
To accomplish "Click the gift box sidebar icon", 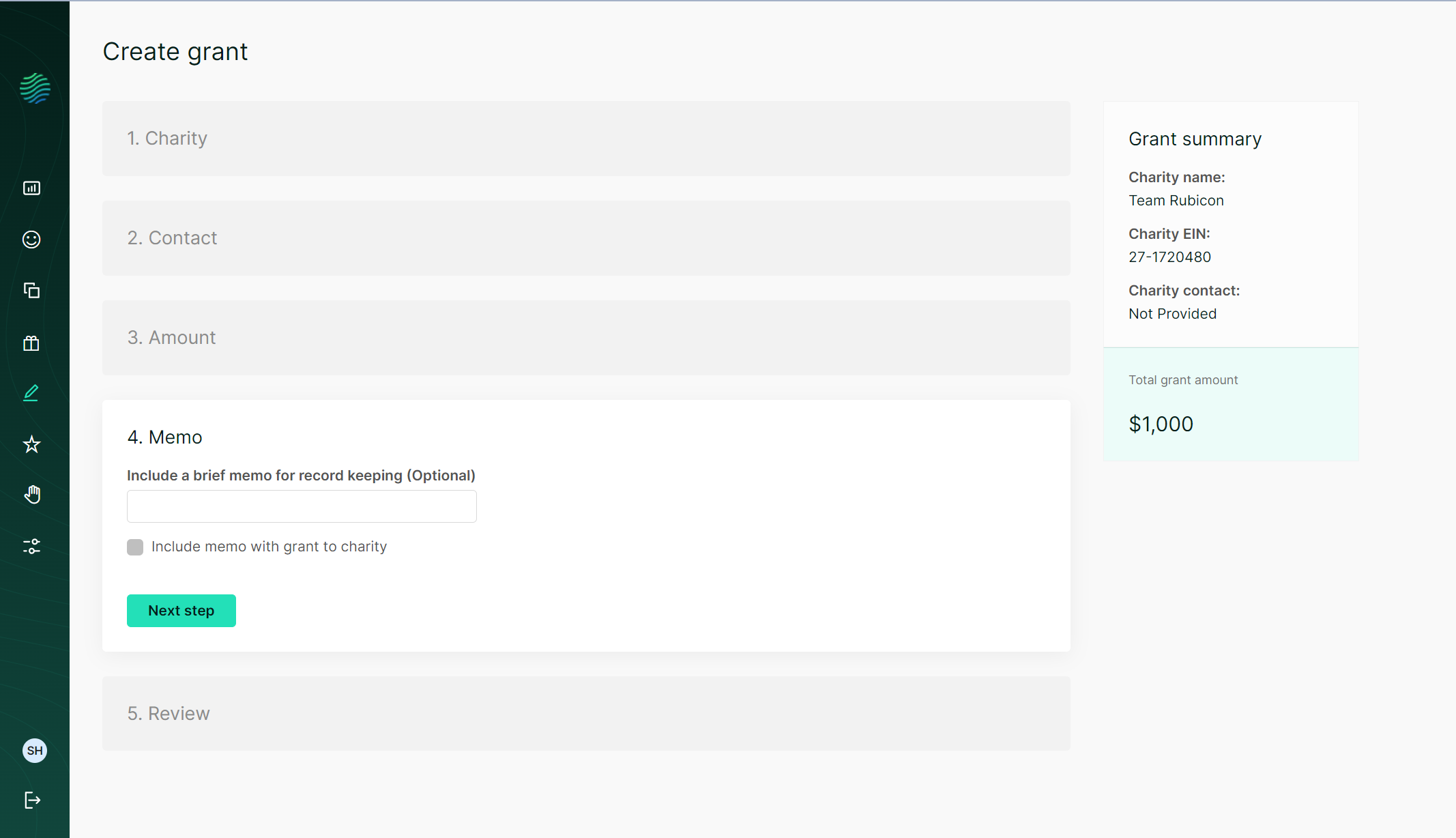I will [x=32, y=343].
